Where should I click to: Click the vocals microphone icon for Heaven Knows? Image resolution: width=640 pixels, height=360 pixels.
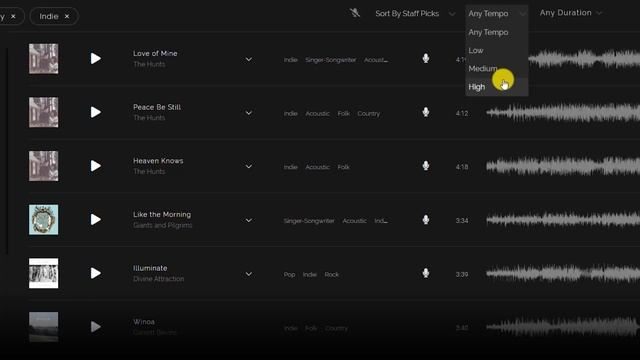[426, 166]
